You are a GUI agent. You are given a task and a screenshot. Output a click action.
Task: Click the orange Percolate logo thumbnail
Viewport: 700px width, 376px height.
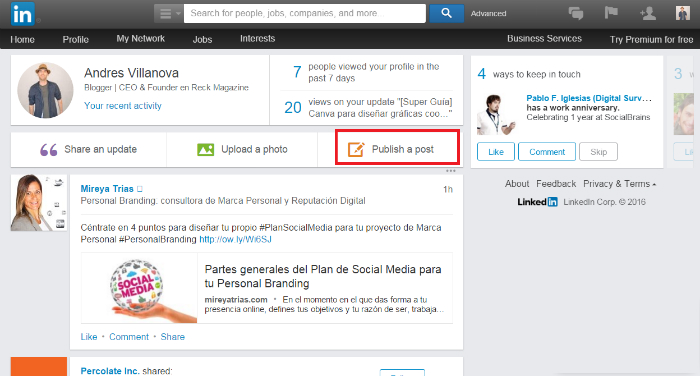tap(39, 367)
